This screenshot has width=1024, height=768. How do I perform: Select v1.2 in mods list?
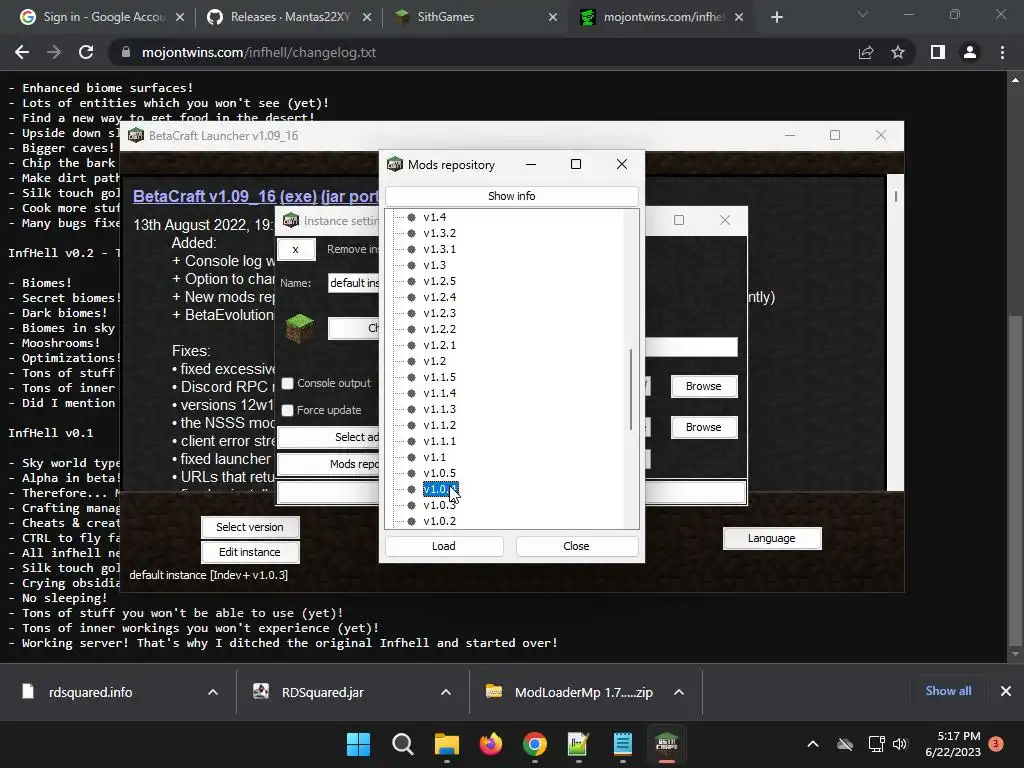pos(434,361)
